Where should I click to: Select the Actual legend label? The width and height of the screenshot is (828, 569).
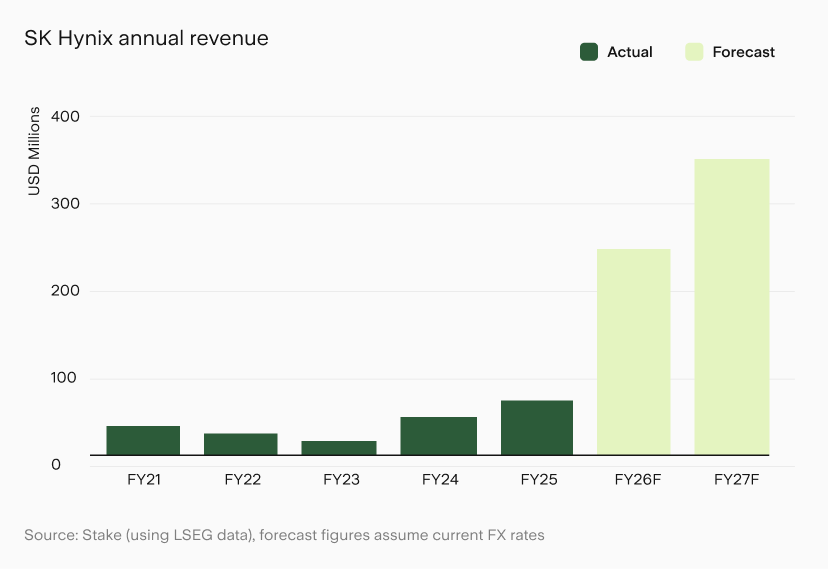pyautogui.click(x=629, y=52)
